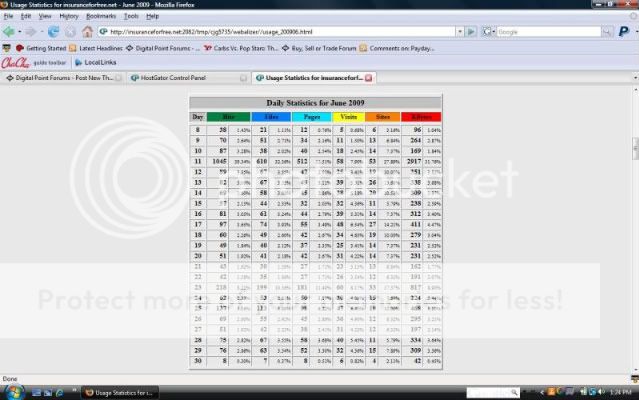The image size is (639, 400).
Task: Open the list all tabs dropdown
Action: tap(635, 78)
